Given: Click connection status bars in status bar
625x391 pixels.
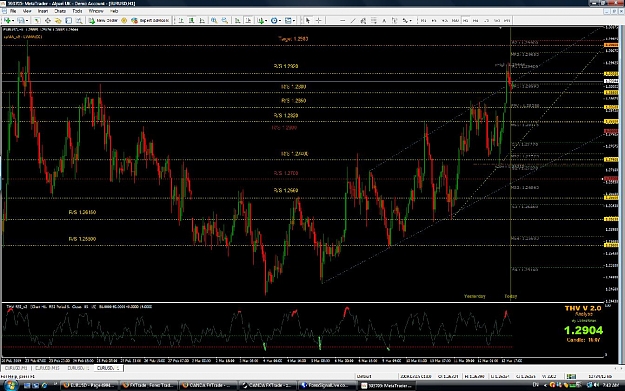Looking at the screenshot, I should coord(571,376).
